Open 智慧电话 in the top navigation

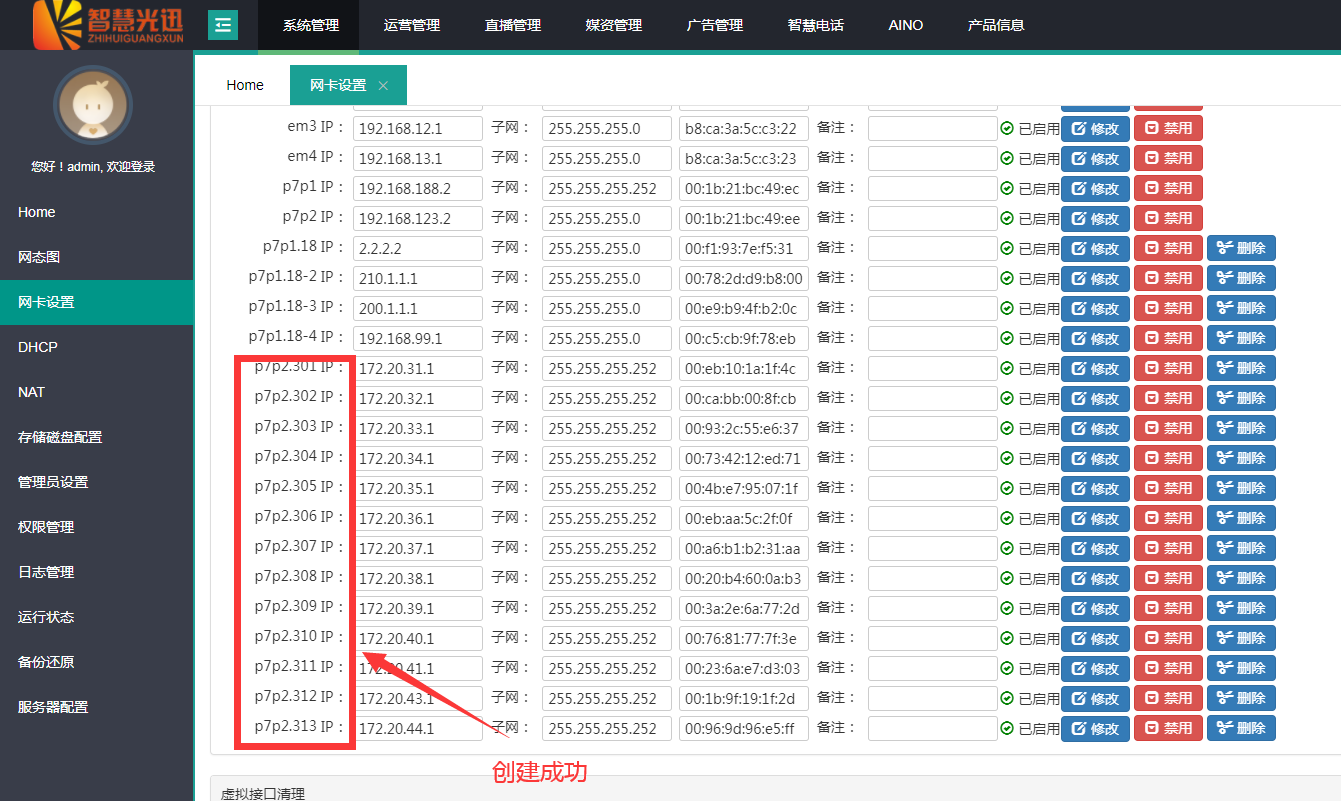(815, 25)
